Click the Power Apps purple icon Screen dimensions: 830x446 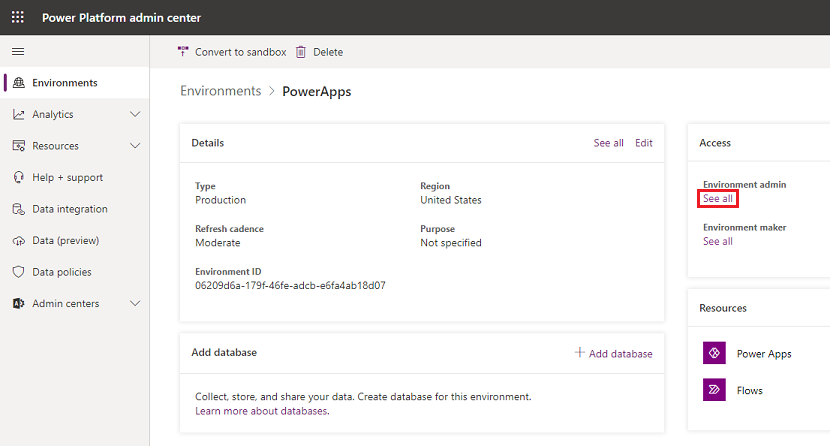[714, 353]
